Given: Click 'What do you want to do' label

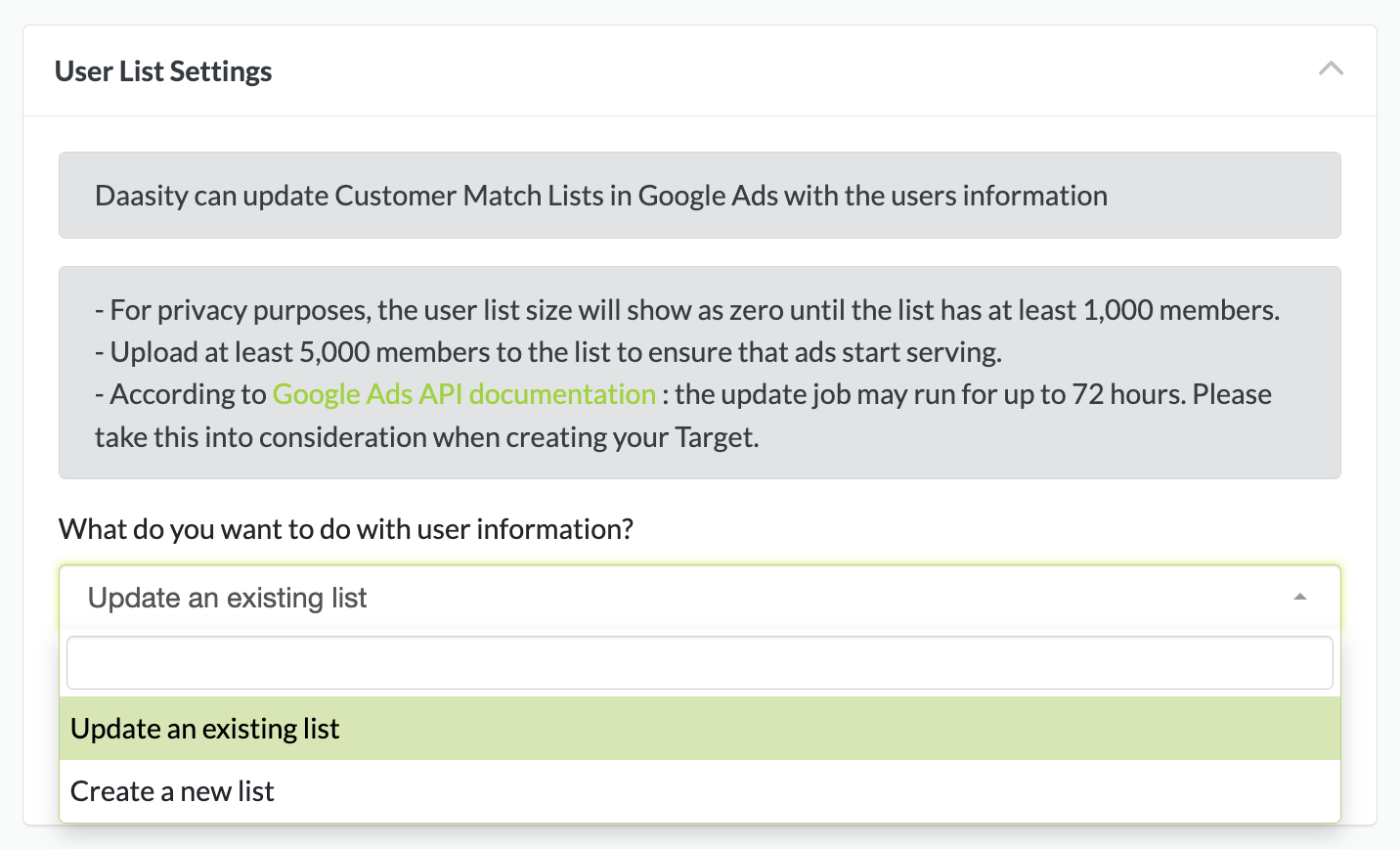Looking at the screenshot, I should pos(346,529).
